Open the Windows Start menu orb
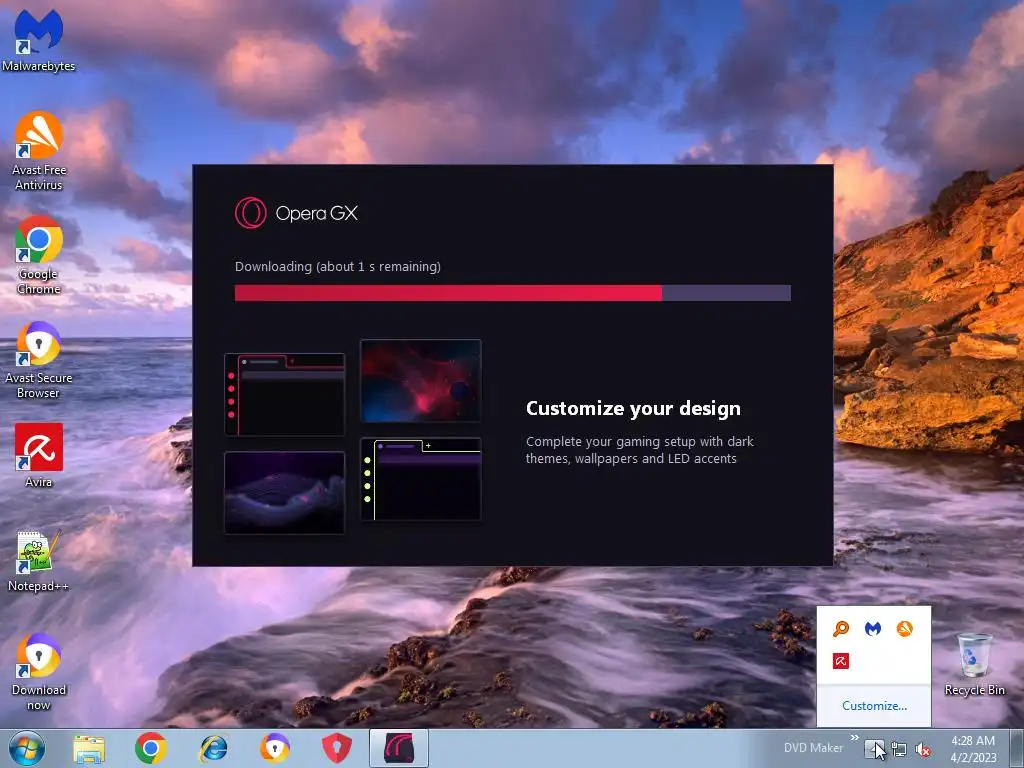The height and width of the screenshot is (768, 1024). (27, 748)
